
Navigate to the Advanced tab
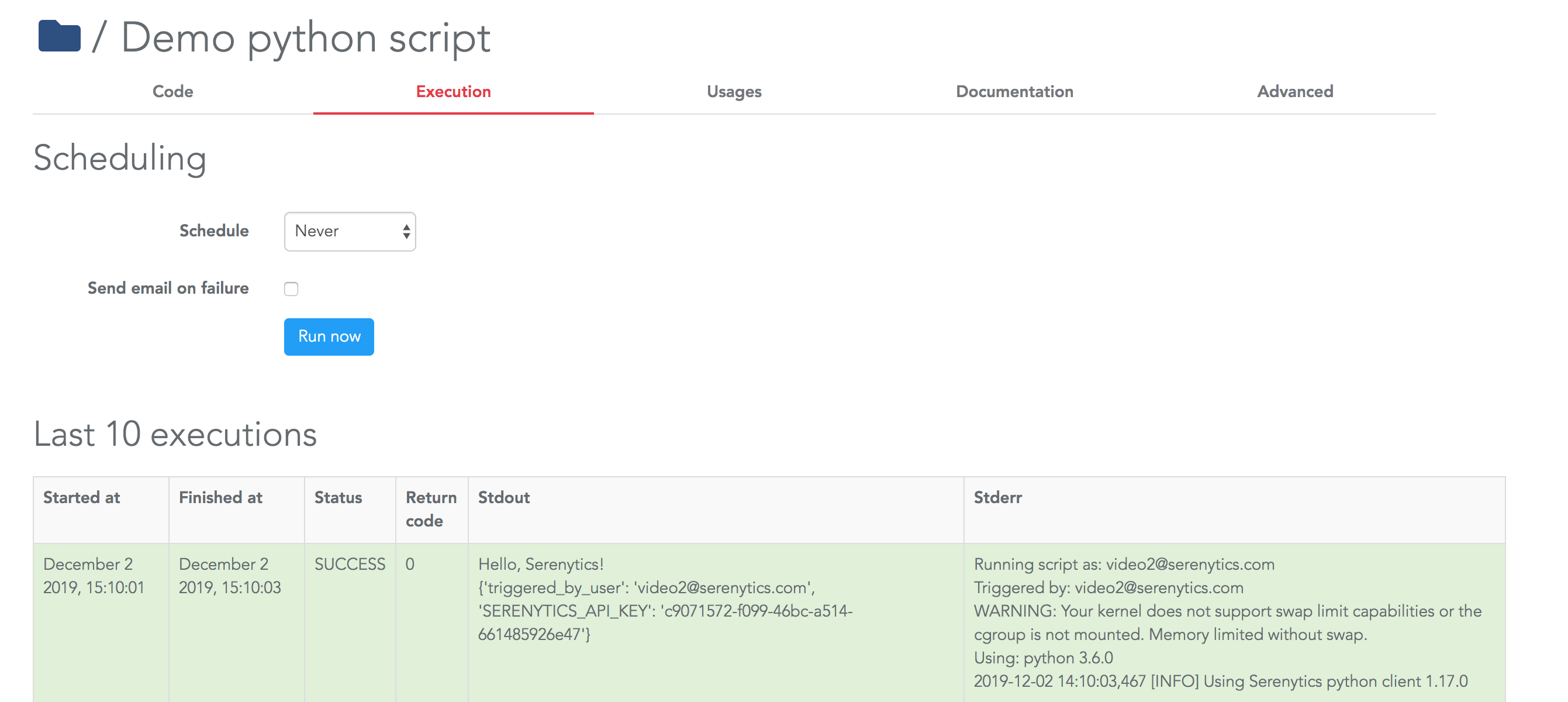click(1295, 91)
